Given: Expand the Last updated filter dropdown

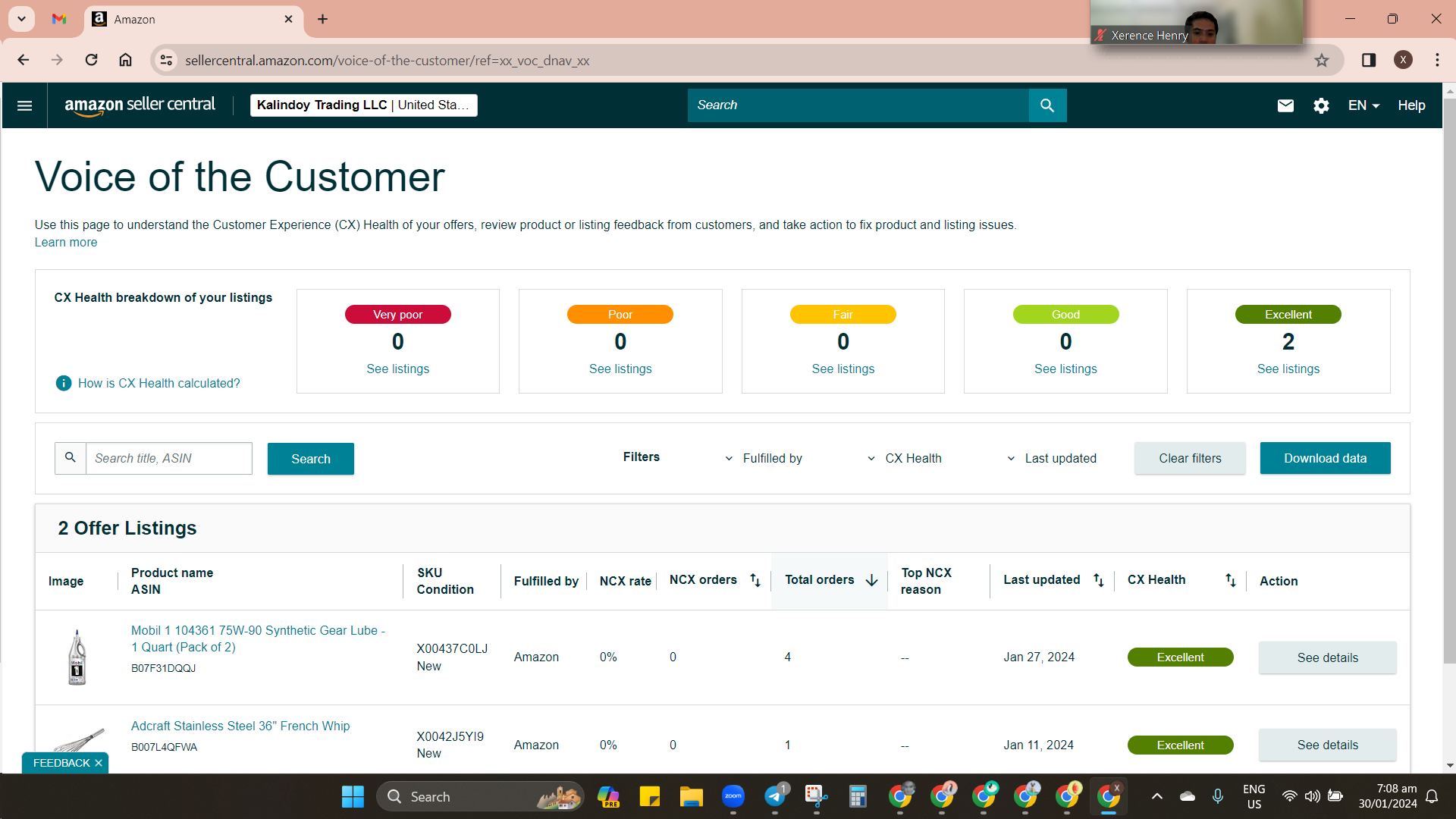Looking at the screenshot, I should coord(1051,459).
